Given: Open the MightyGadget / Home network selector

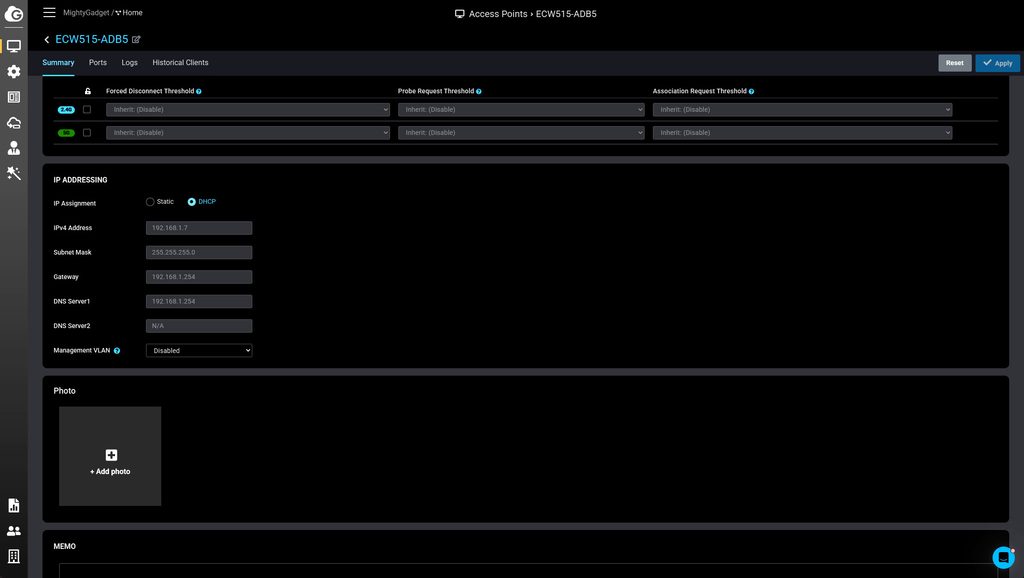Looking at the screenshot, I should 103,12.
